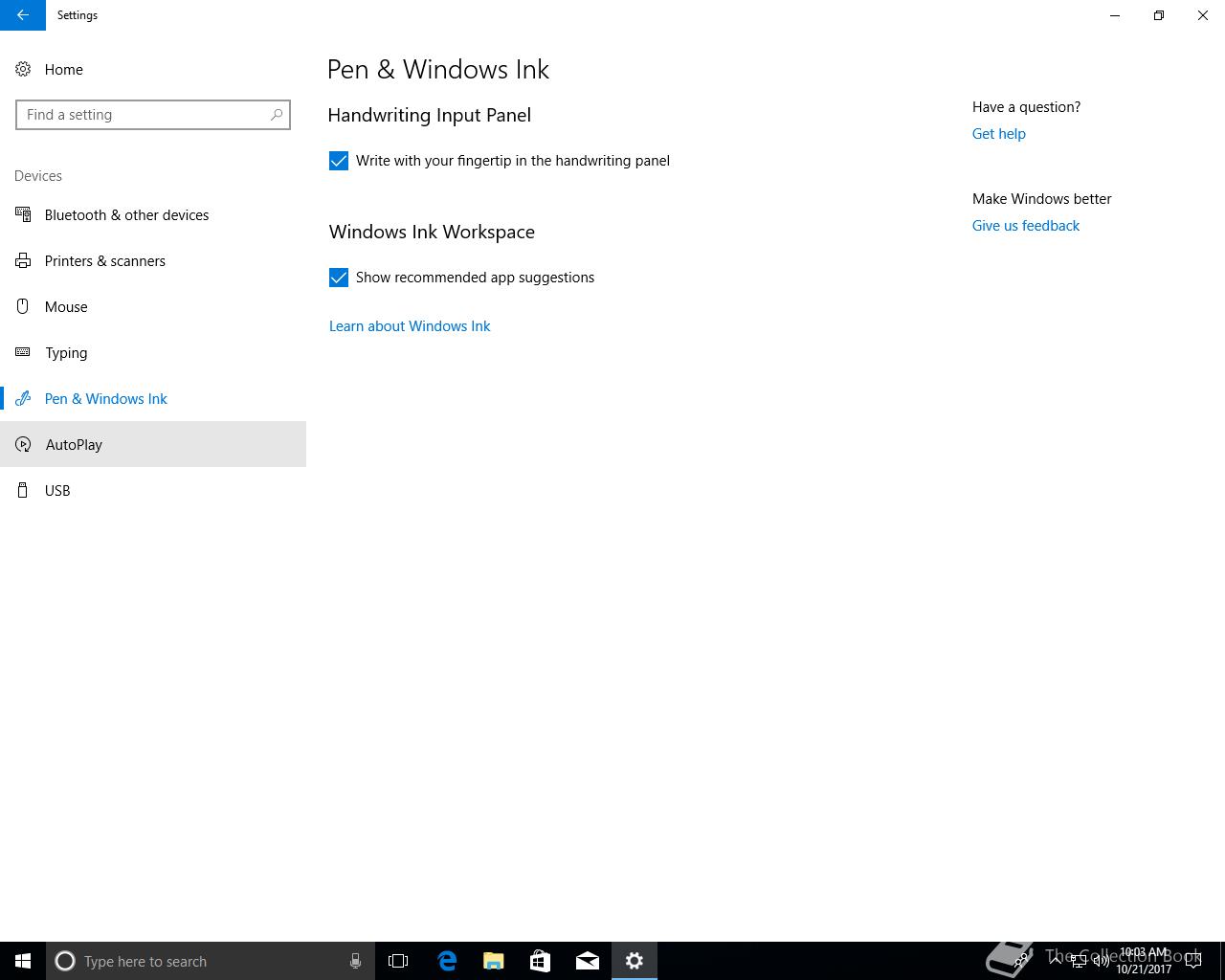Click Give us feedback link
The width and height of the screenshot is (1225, 980).
[x=1025, y=226]
